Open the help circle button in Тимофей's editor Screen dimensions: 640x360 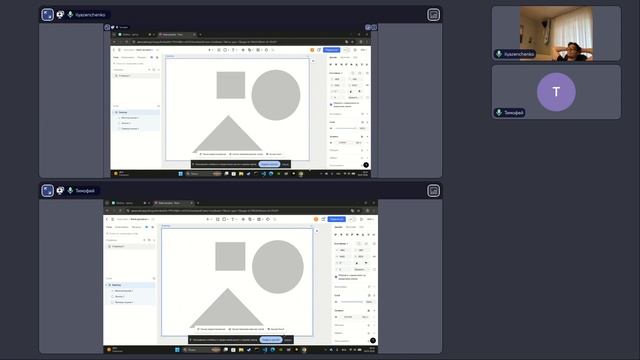point(373,340)
